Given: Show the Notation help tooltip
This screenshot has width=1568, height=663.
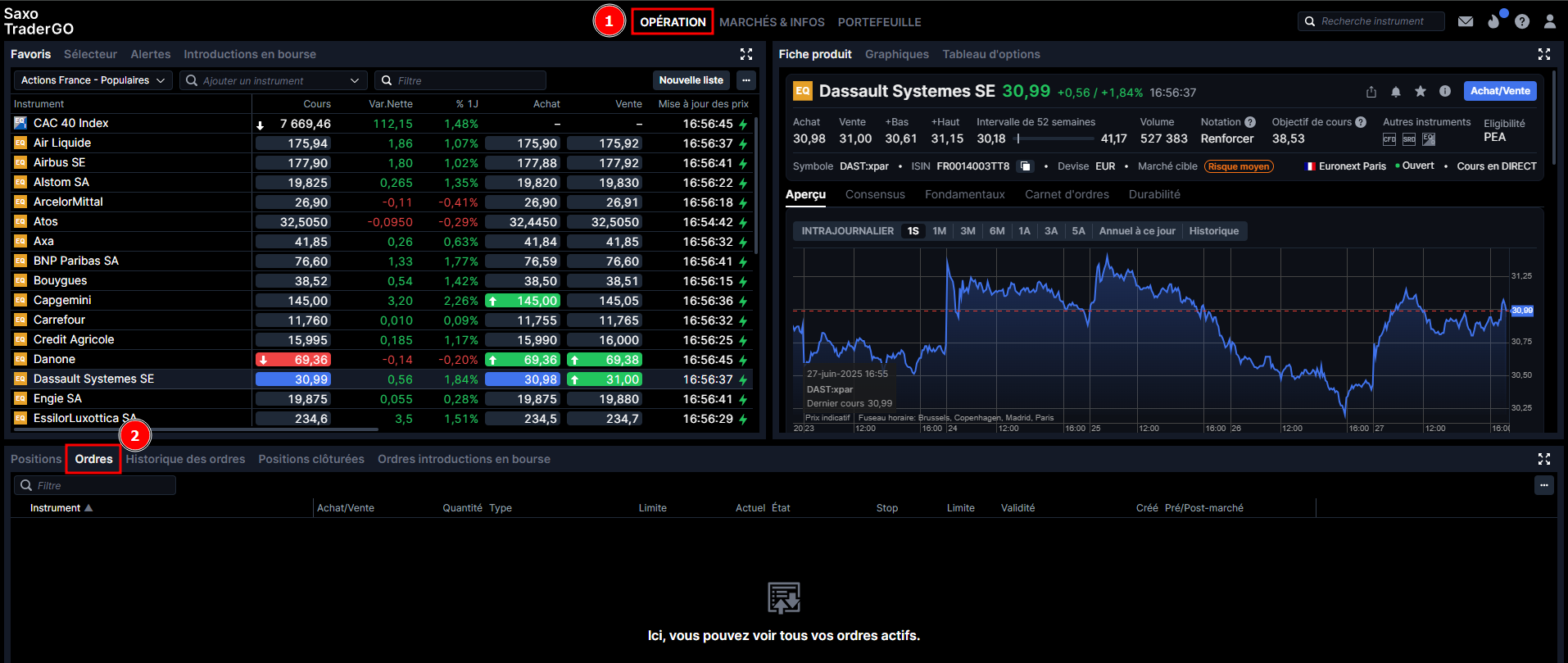Looking at the screenshot, I should pos(1250,122).
